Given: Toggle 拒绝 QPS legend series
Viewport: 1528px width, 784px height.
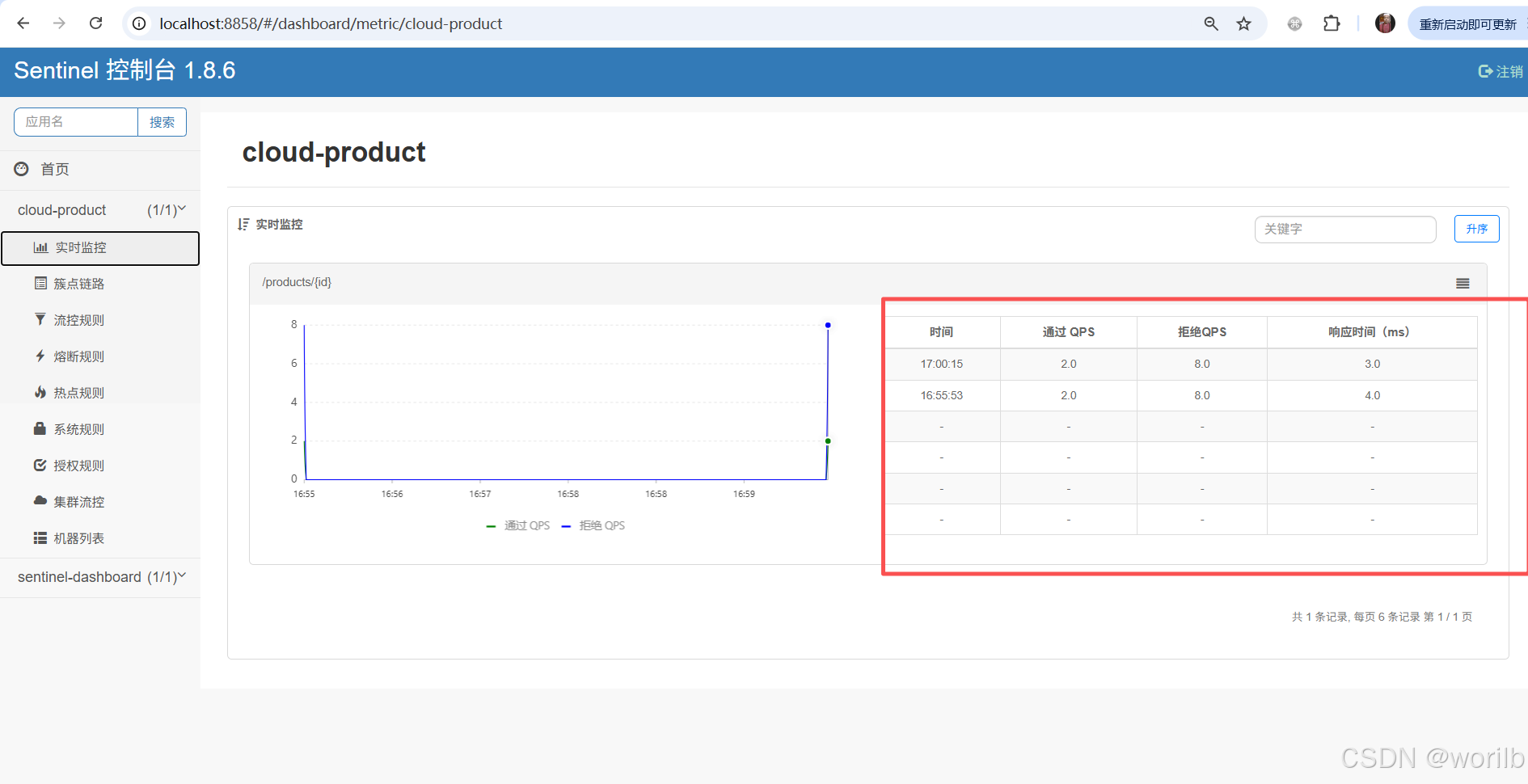Looking at the screenshot, I should coord(593,525).
